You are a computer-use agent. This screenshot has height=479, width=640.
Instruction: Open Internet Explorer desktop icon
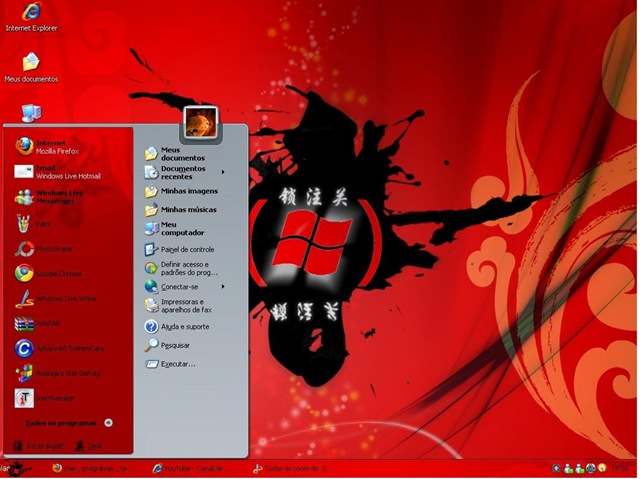click(31, 17)
